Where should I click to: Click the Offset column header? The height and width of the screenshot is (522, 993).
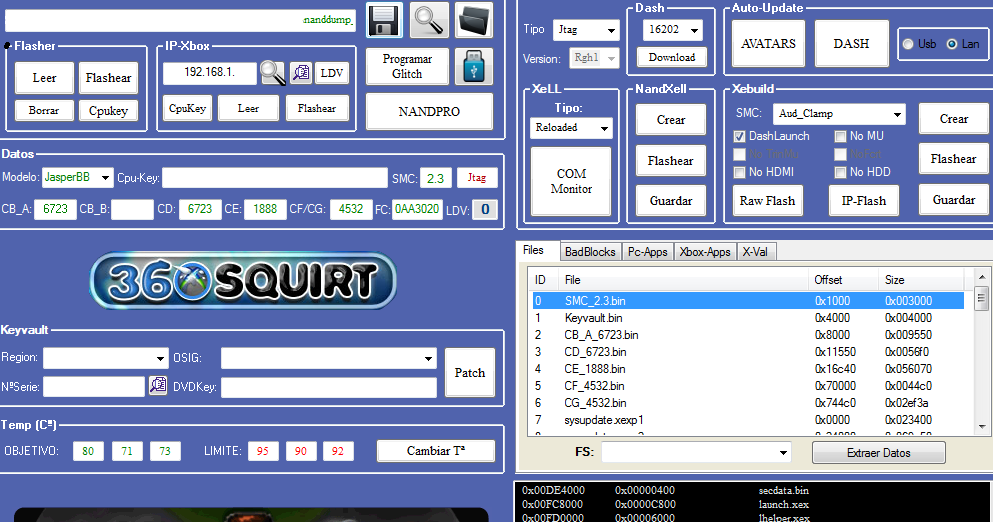click(843, 280)
